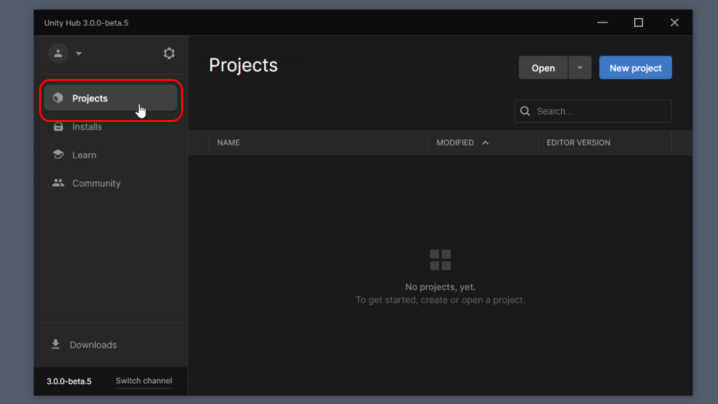The image size is (718, 404).
Task: Close the Unity Hub window
Action: point(674,22)
